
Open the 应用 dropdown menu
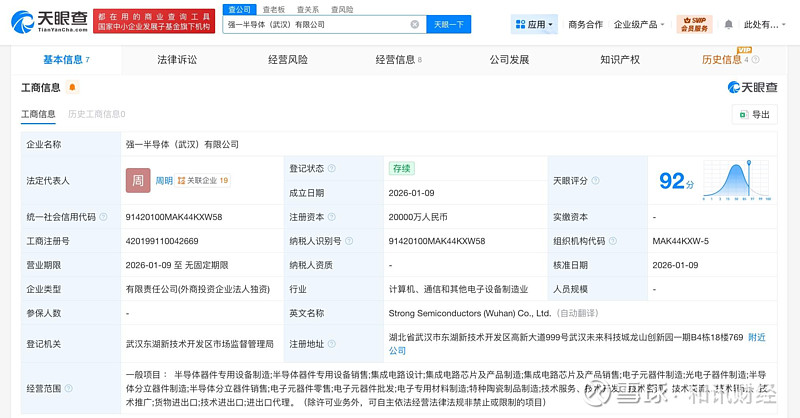(x=534, y=24)
